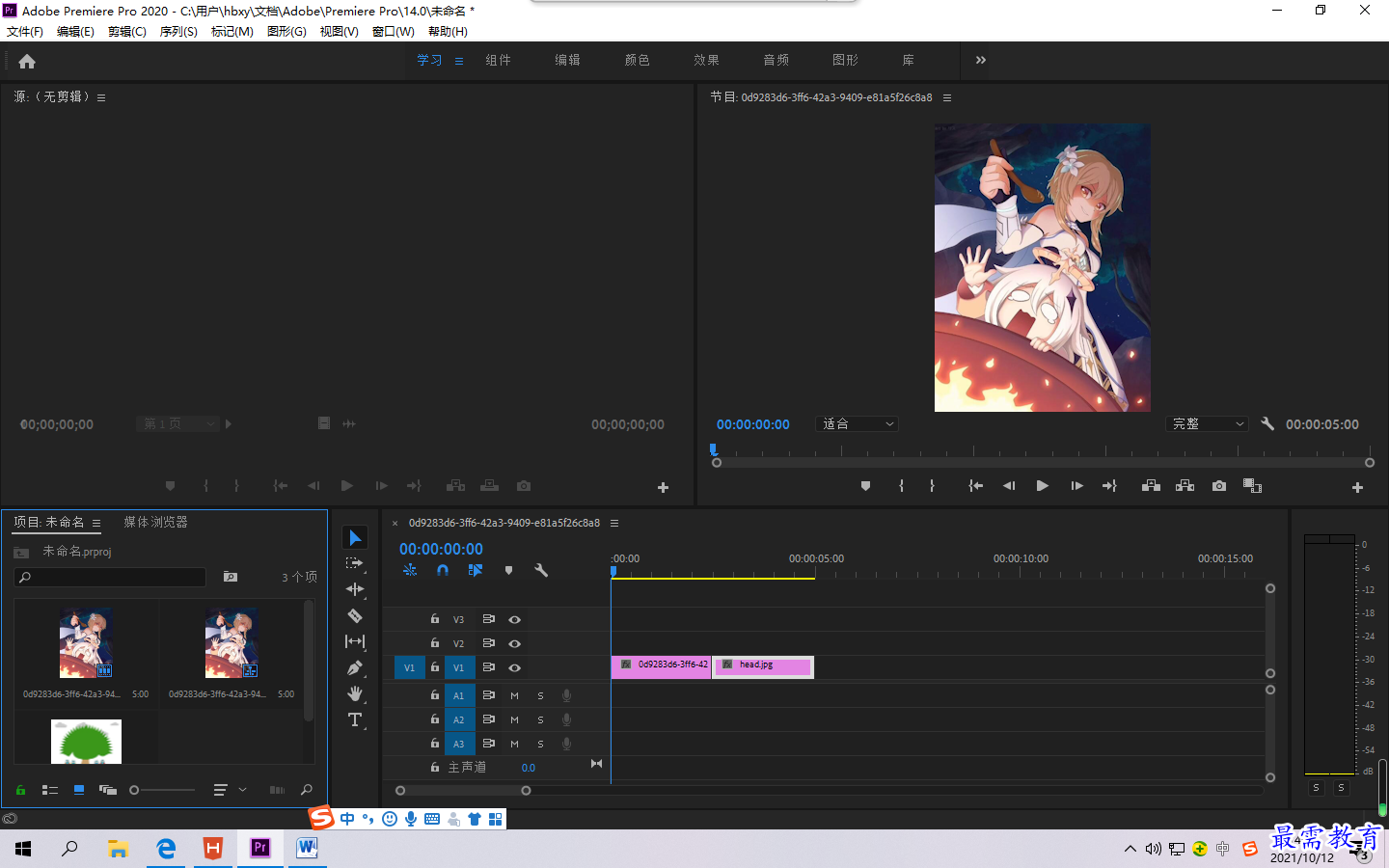1389x868 pixels.
Task: Select the Type tool
Action: coord(355,719)
